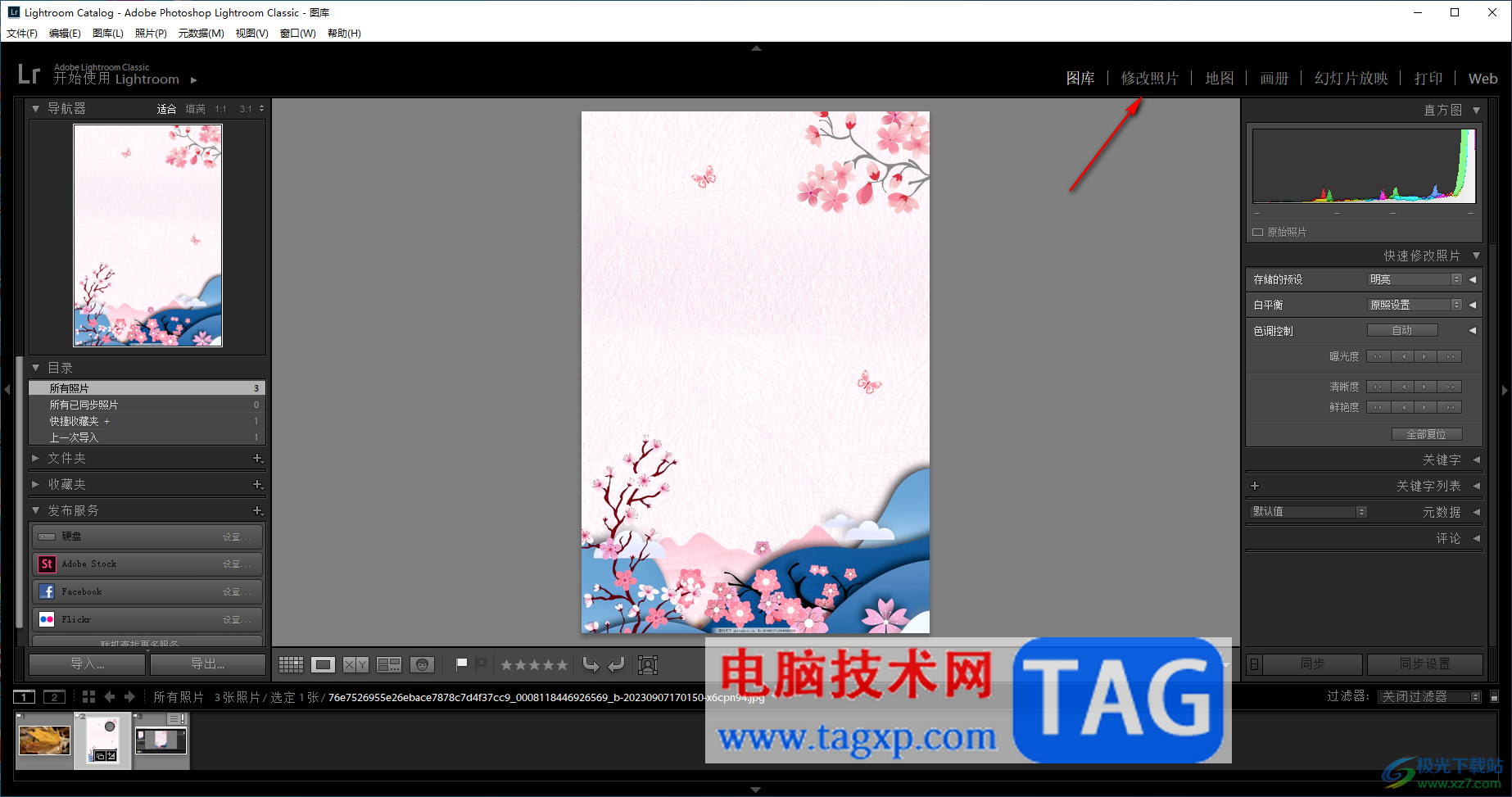
Task: Select Fill zoom level in Navigator
Action: coord(195,109)
